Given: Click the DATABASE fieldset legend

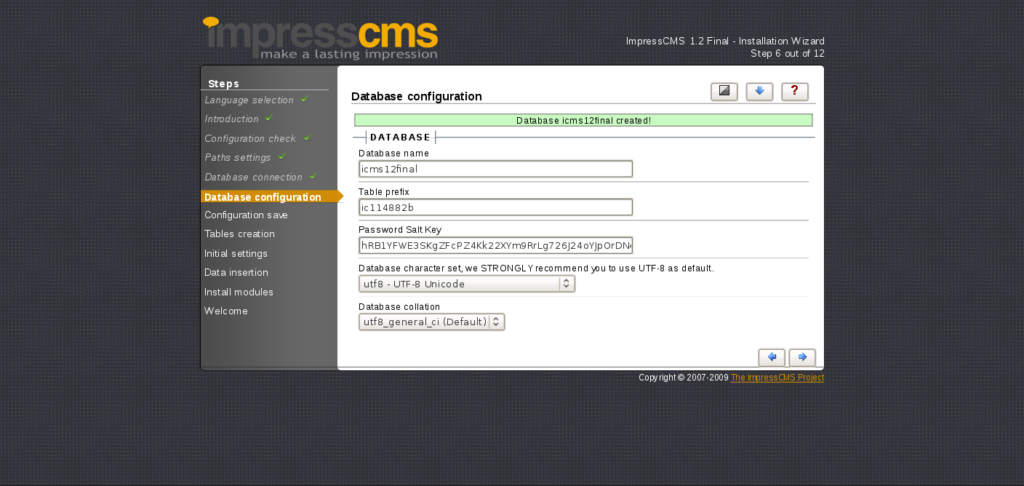Looking at the screenshot, I should 400,137.
